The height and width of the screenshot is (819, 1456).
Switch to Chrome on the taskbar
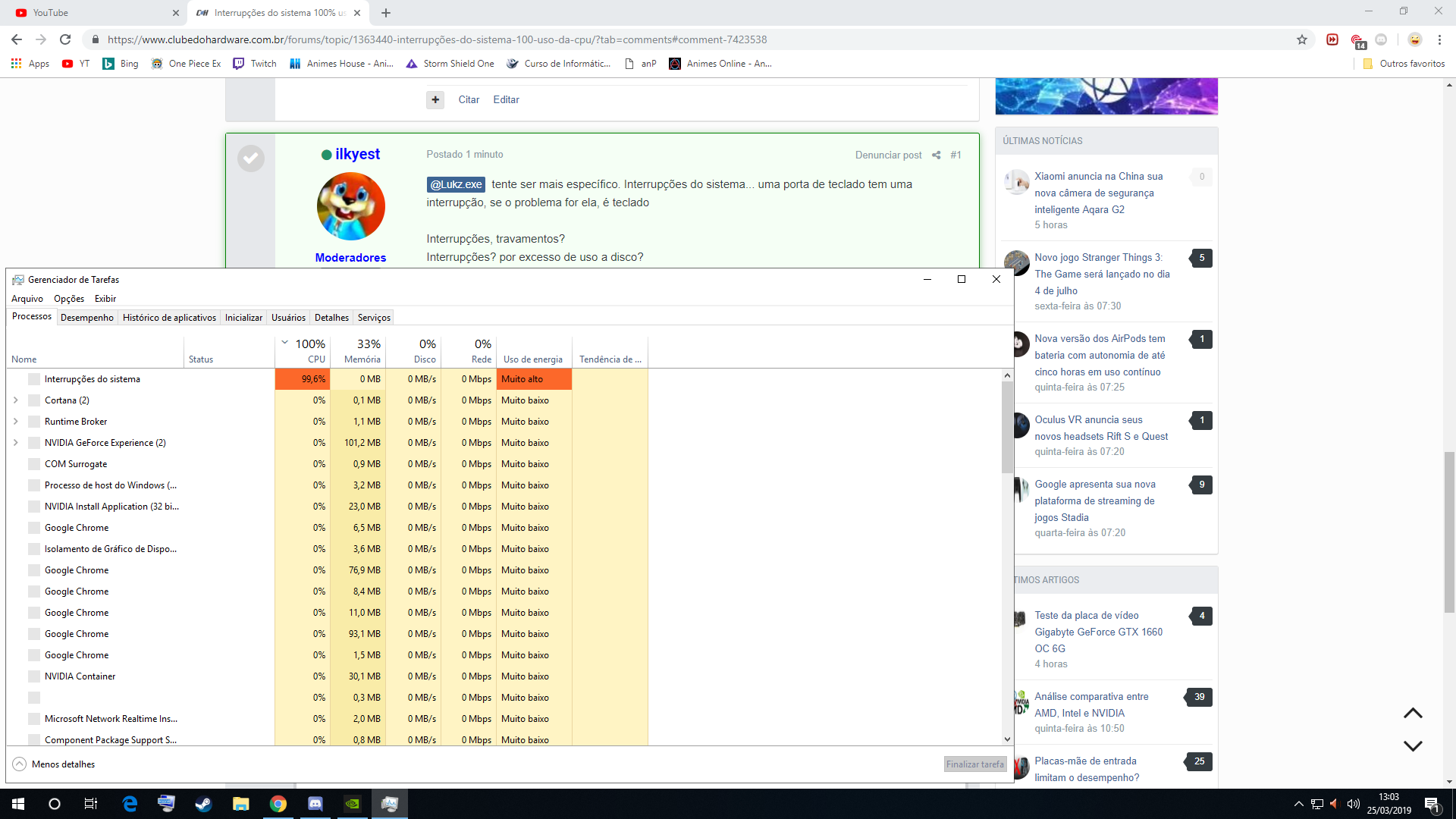tap(278, 804)
